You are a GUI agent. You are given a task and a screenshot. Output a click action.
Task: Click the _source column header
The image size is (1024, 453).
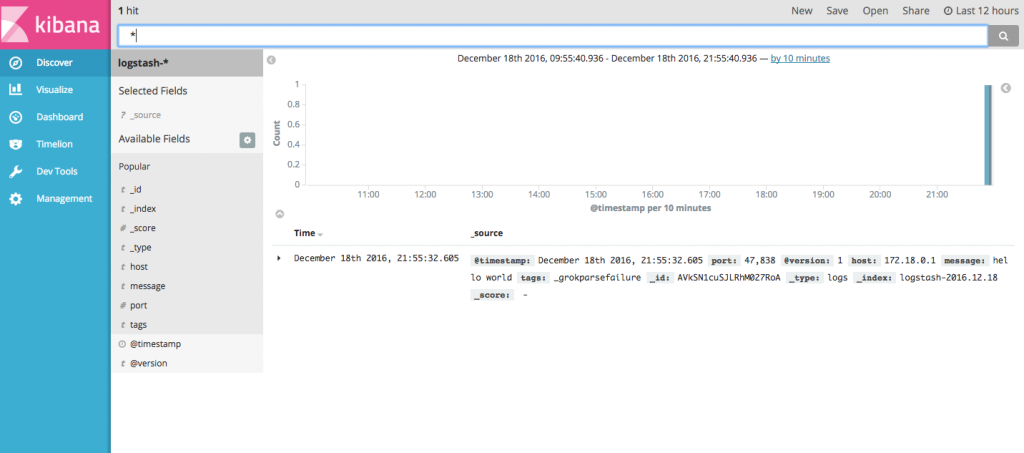coord(486,233)
